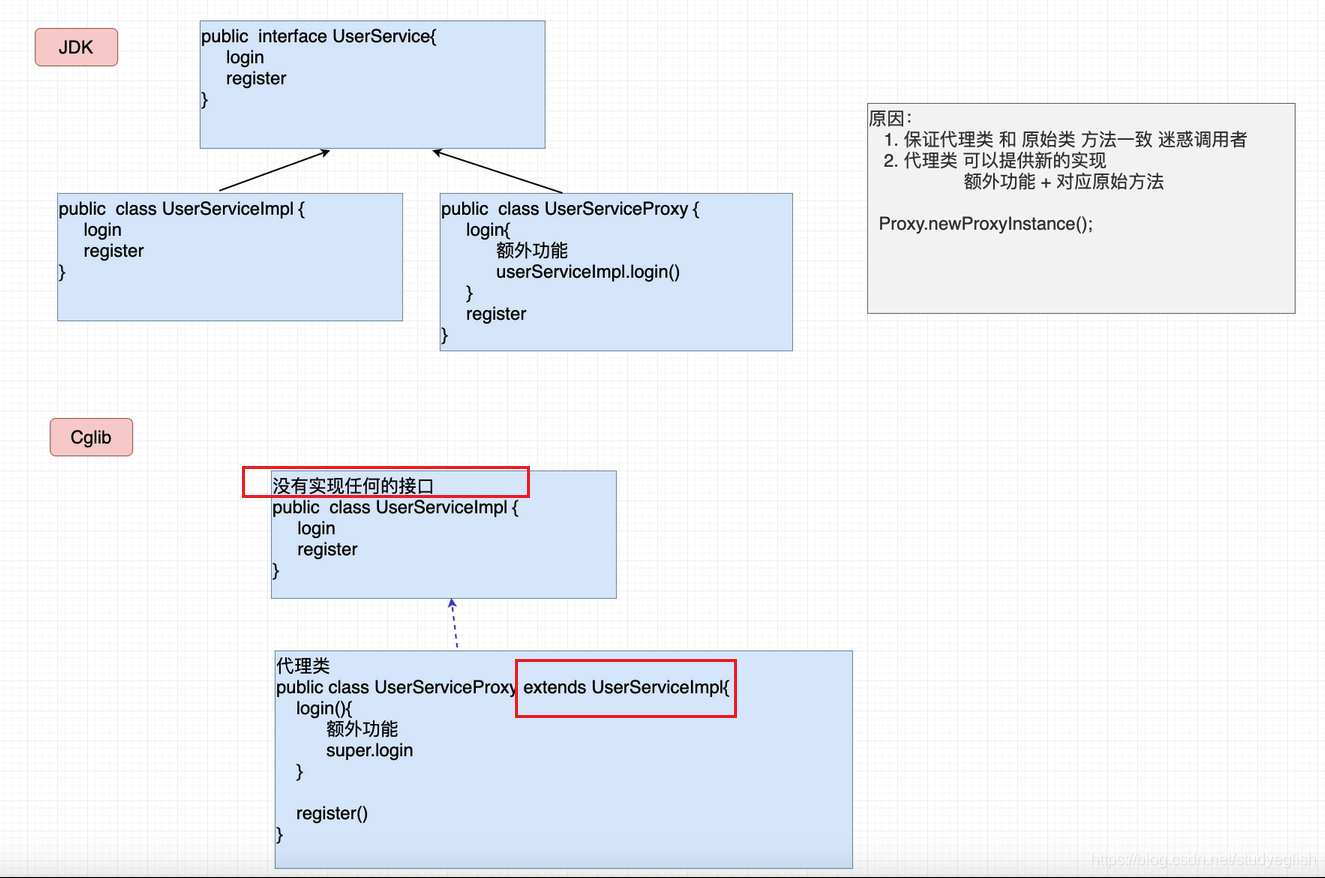
Task: Click the '代理类' label in the bottom box
Action: pyautogui.click(x=303, y=666)
